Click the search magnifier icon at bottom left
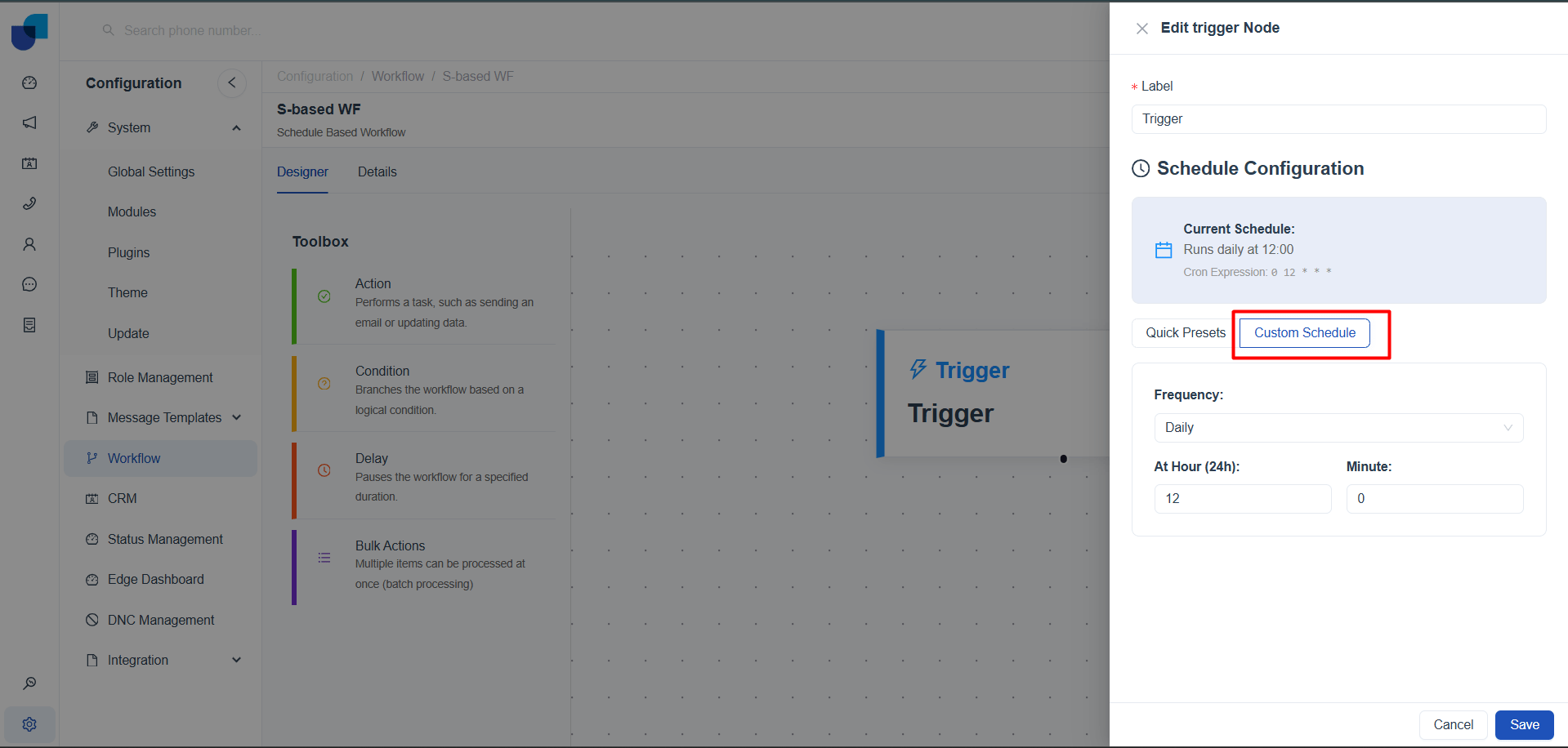Screen dimensions: 1568x748 [29, 683]
